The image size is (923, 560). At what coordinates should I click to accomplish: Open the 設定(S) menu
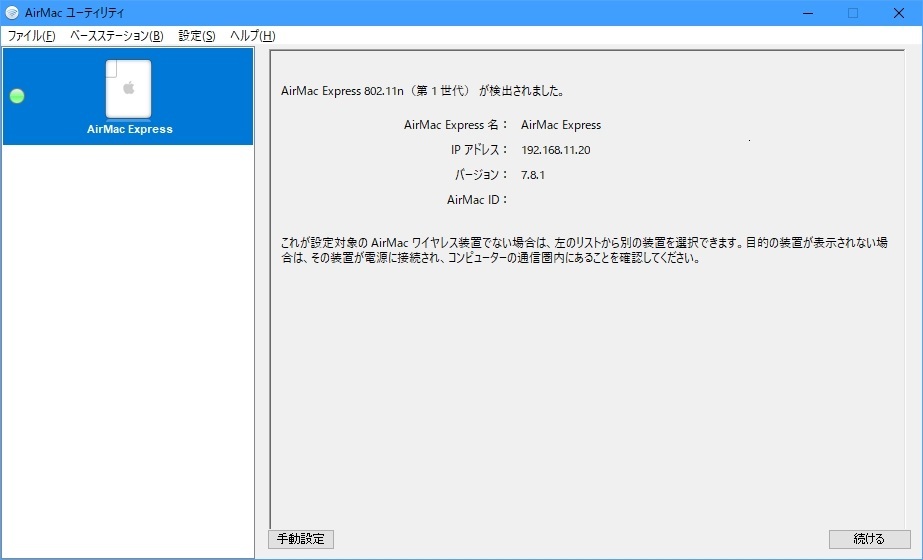pyautogui.click(x=197, y=36)
